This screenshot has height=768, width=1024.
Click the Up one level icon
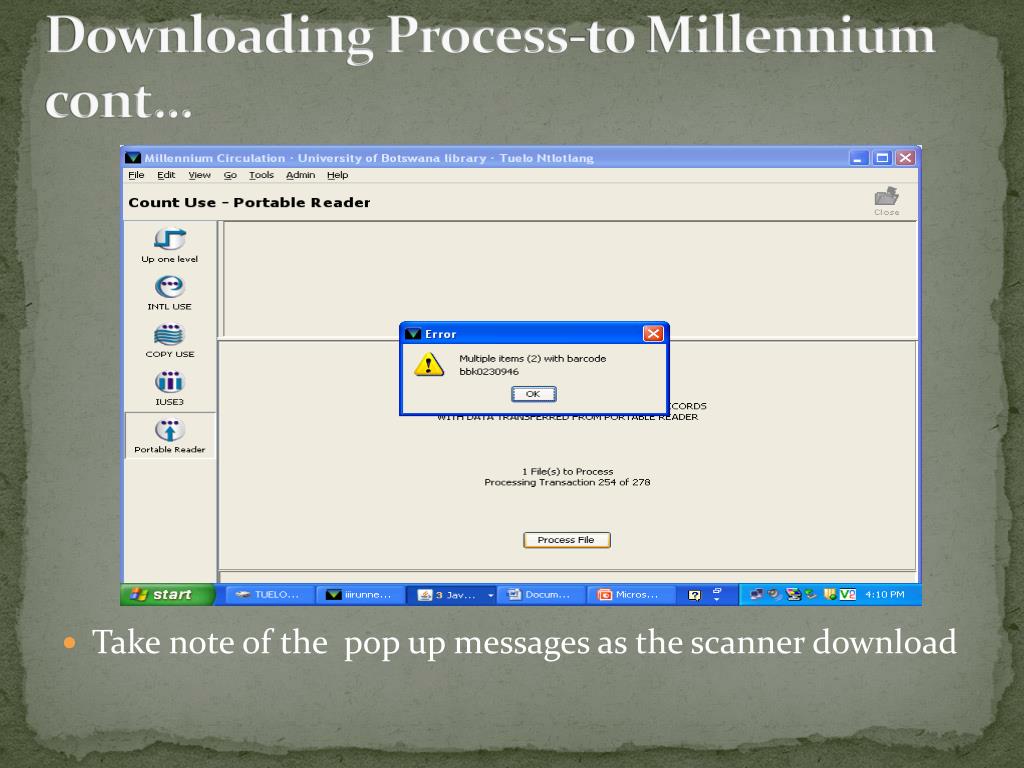170,239
